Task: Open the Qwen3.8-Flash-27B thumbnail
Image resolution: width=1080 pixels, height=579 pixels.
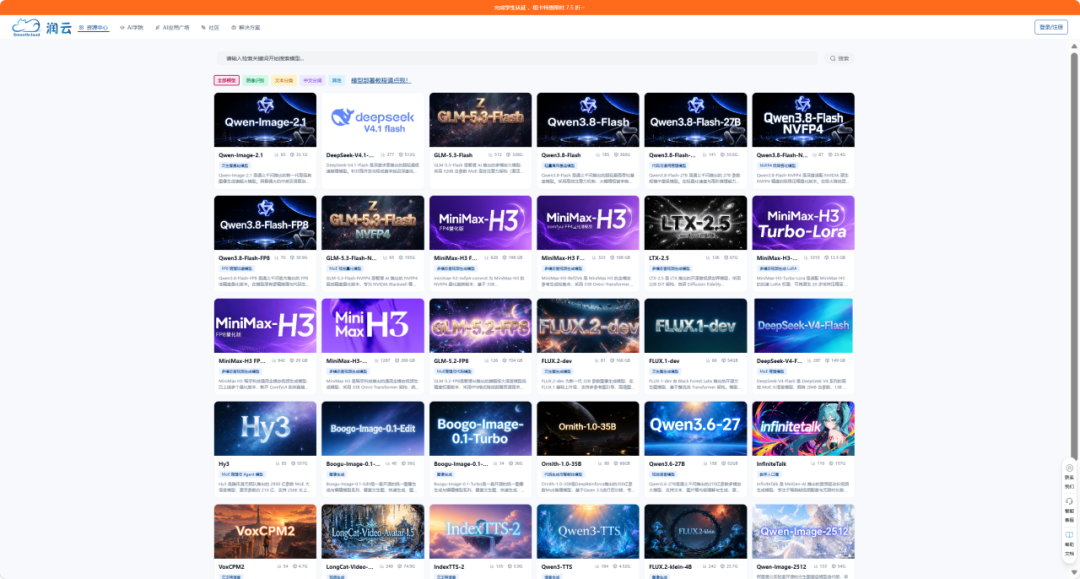Action: click(696, 120)
